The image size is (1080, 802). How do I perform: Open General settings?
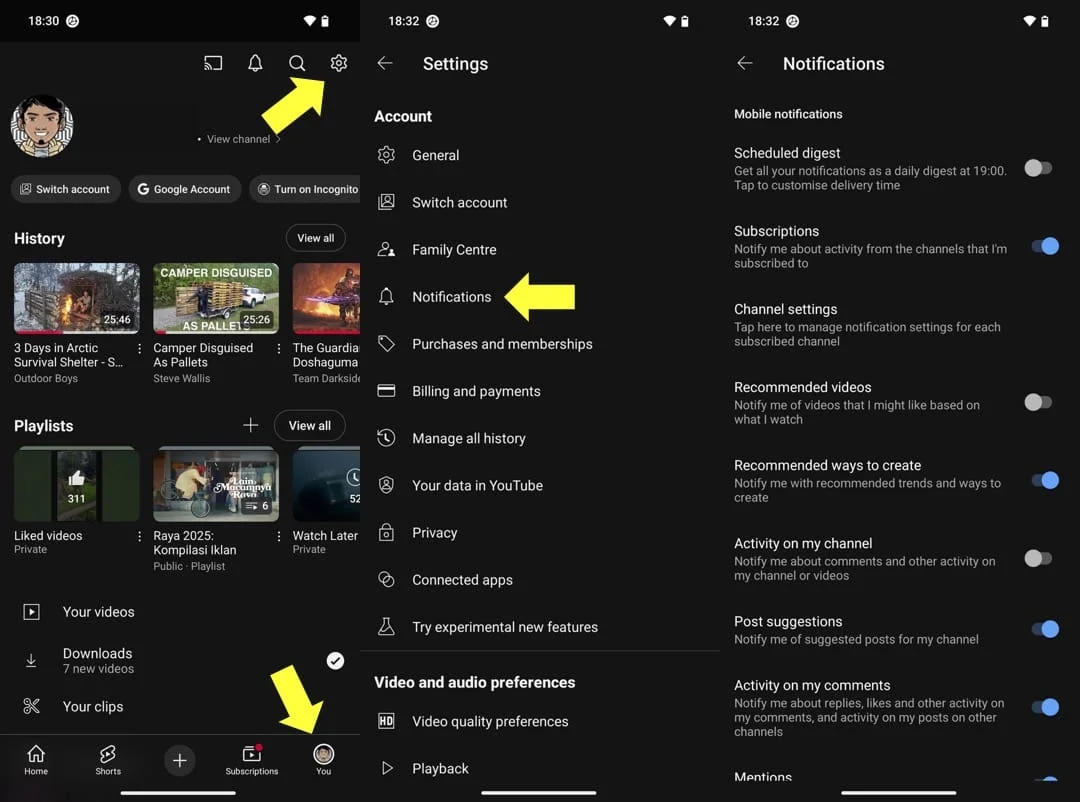pos(540,155)
